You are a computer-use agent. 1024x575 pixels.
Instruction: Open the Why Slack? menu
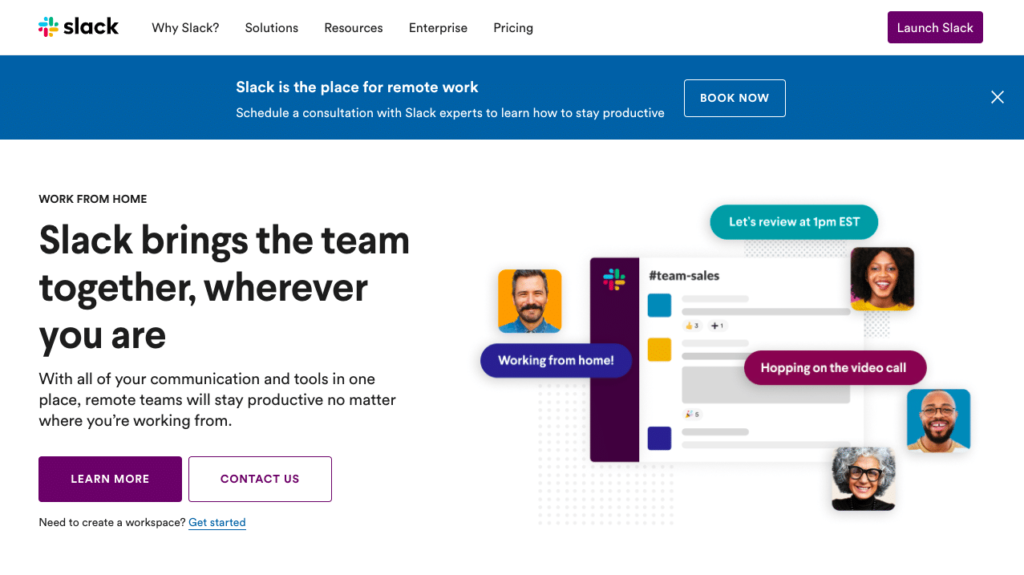185,28
